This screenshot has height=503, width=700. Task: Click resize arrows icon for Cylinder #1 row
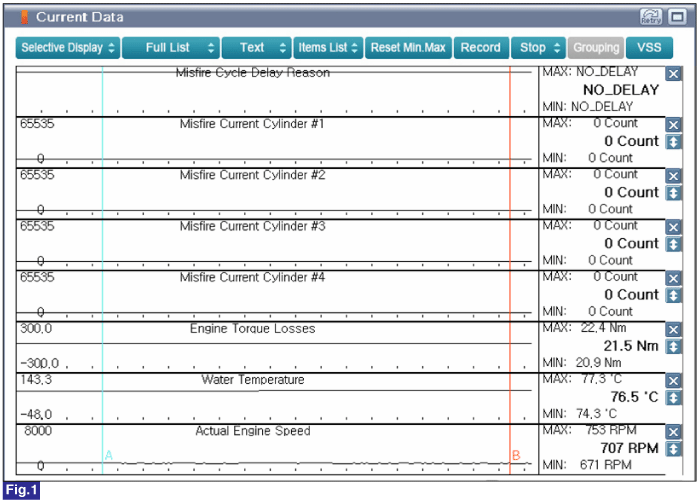(x=673, y=142)
